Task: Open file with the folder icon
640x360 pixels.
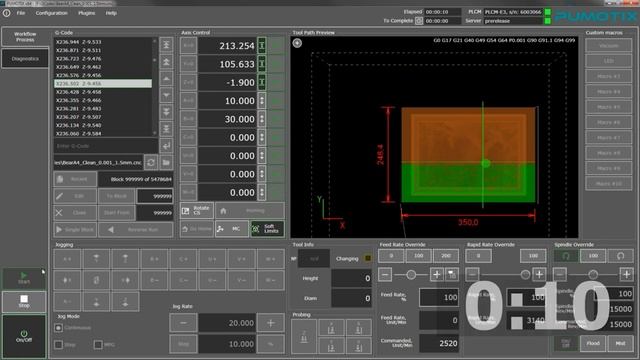Action: pos(166,162)
